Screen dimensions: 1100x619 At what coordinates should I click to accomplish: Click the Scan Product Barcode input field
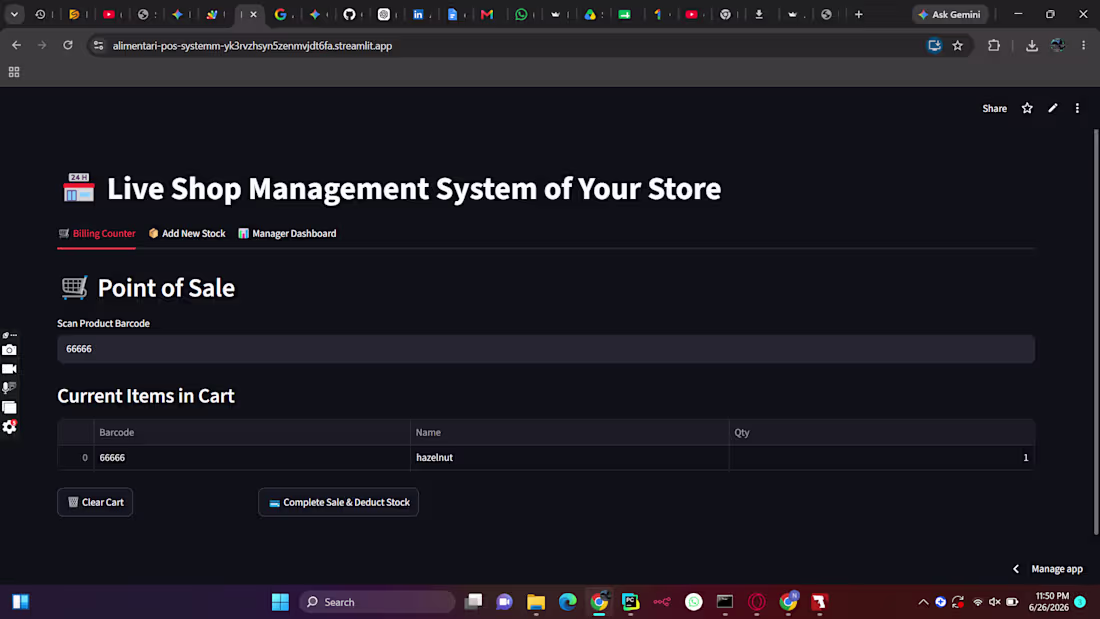pyautogui.click(x=546, y=349)
